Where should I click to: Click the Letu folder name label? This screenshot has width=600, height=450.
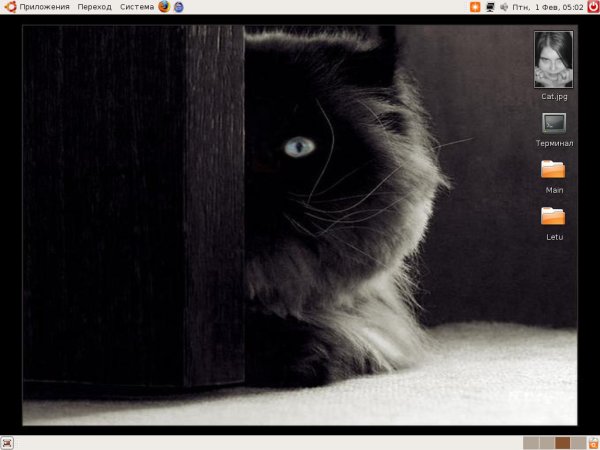[x=554, y=237]
